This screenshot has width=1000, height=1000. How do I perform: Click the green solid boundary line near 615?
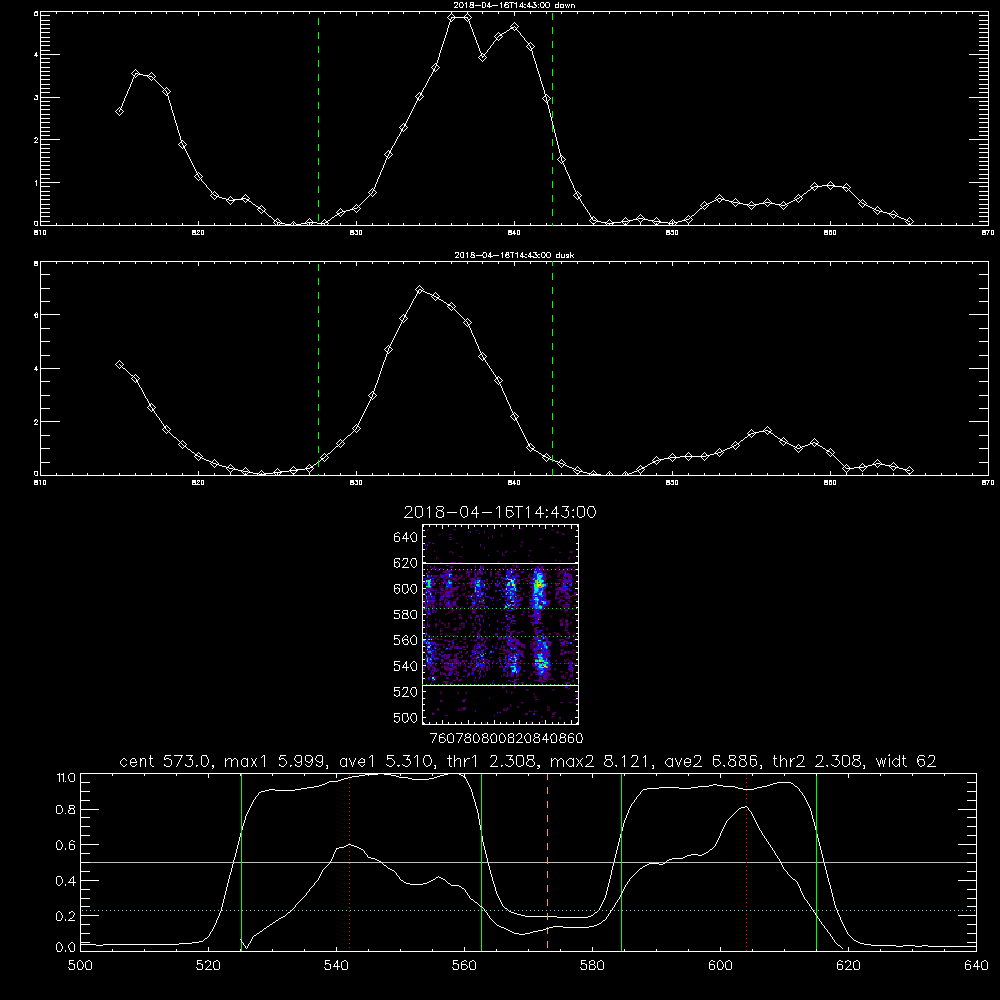point(816,862)
